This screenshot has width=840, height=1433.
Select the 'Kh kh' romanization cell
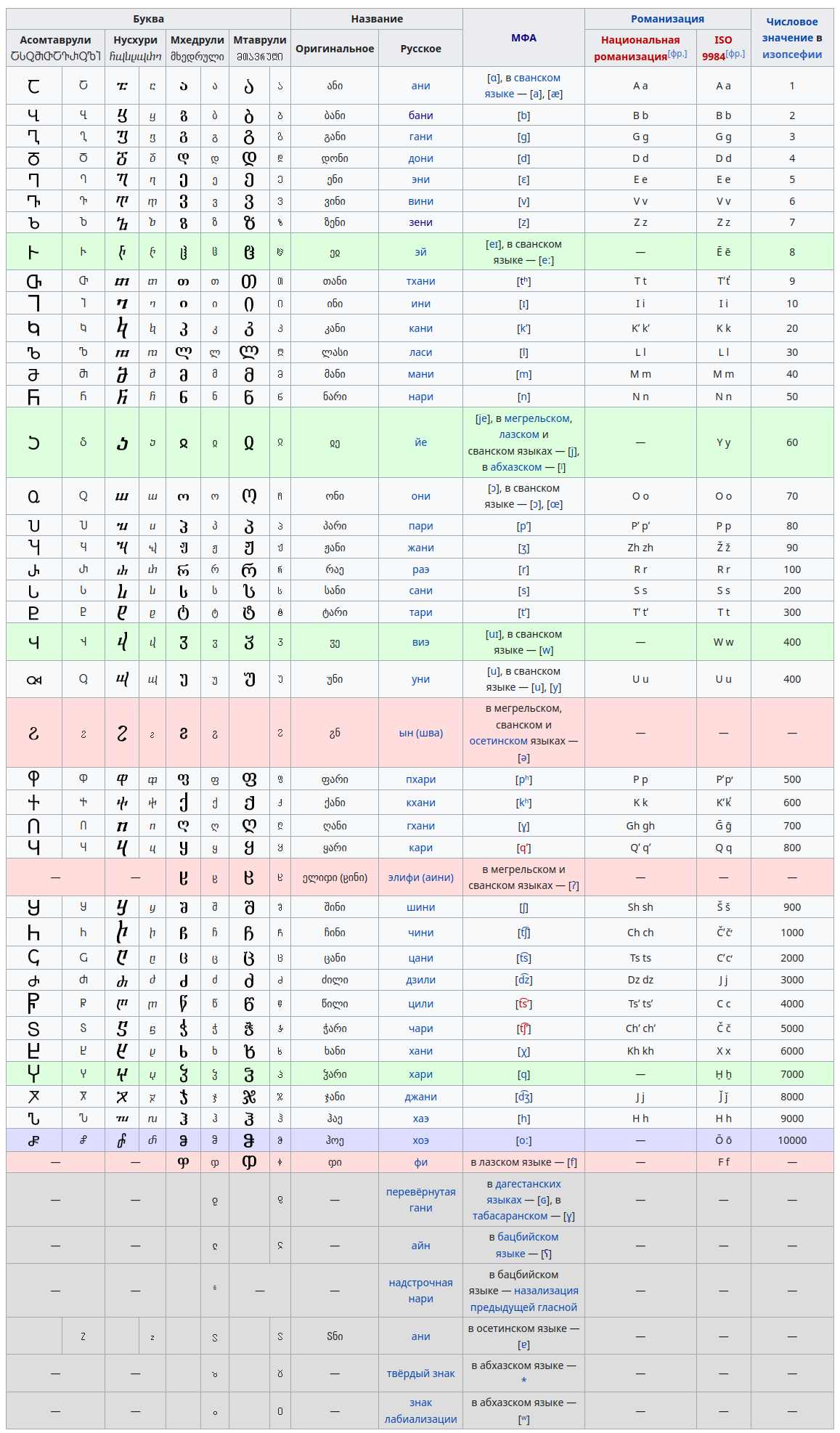pyautogui.click(x=640, y=1051)
